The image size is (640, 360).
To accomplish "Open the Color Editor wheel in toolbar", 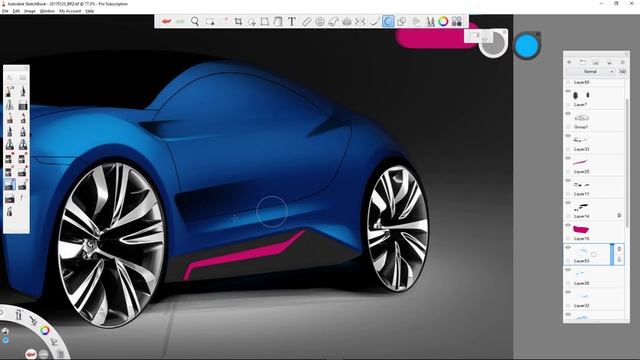I will [443, 21].
